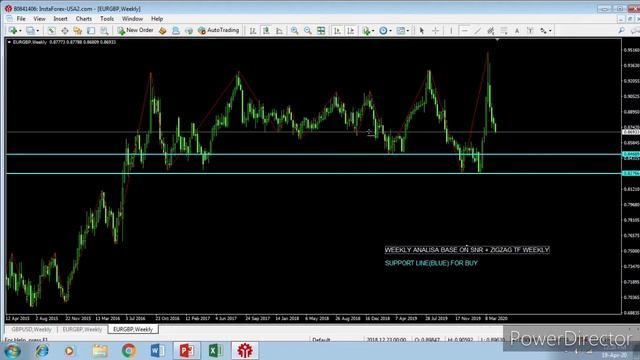Open the View menu

tap(40, 19)
